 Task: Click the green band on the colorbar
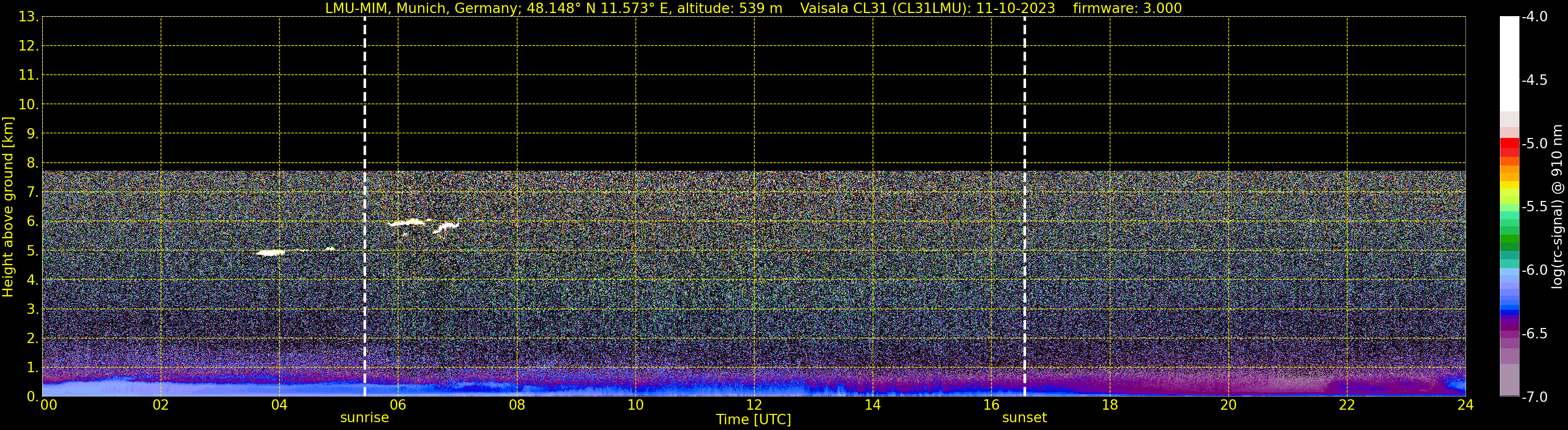(x=1509, y=240)
